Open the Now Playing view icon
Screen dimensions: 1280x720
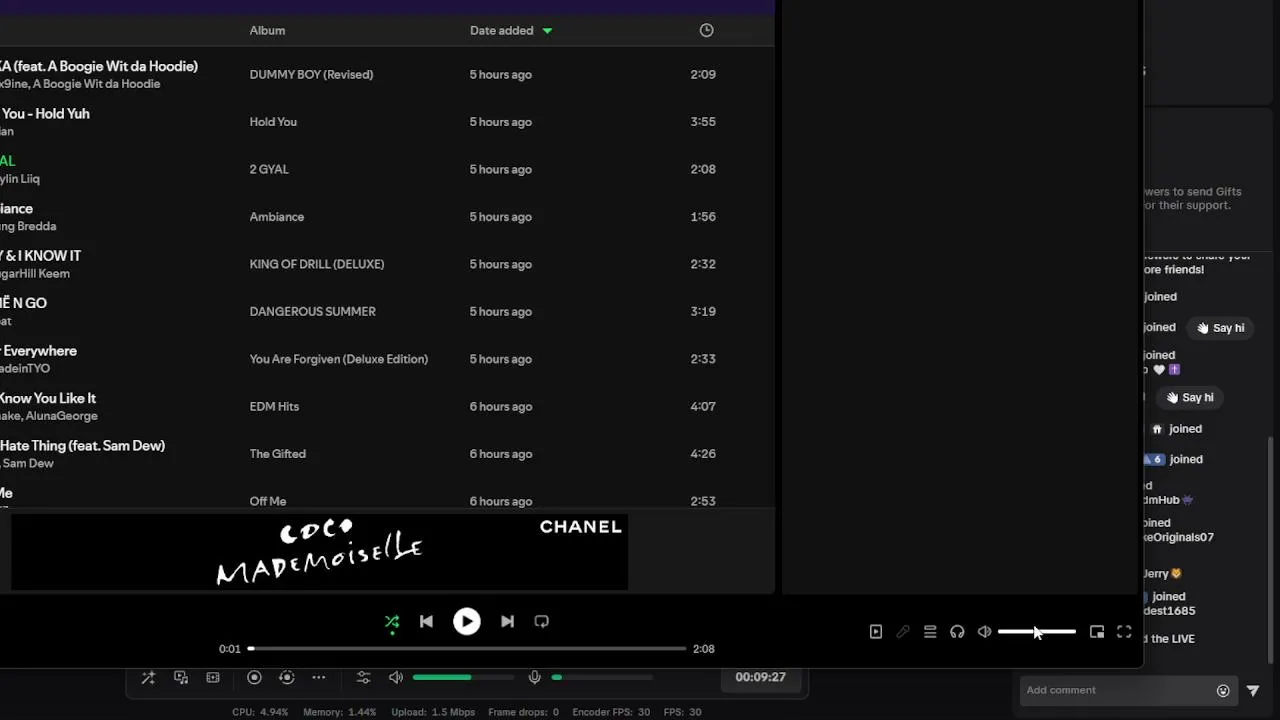876,632
